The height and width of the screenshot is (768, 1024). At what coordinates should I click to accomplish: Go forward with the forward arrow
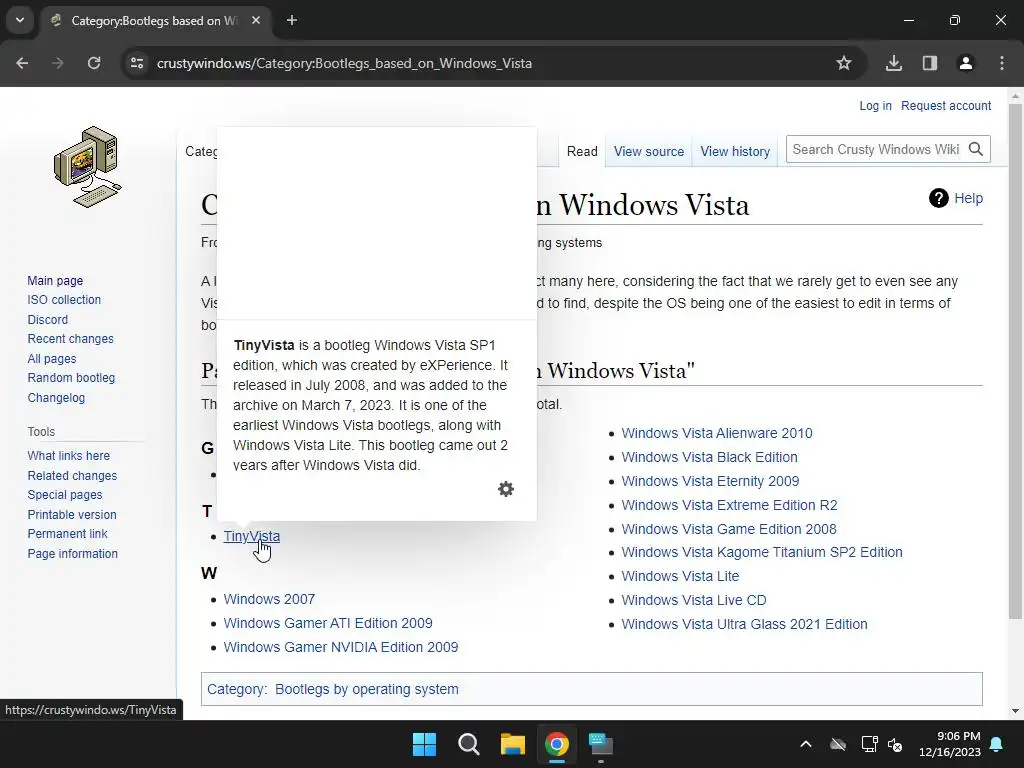click(58, 63)
